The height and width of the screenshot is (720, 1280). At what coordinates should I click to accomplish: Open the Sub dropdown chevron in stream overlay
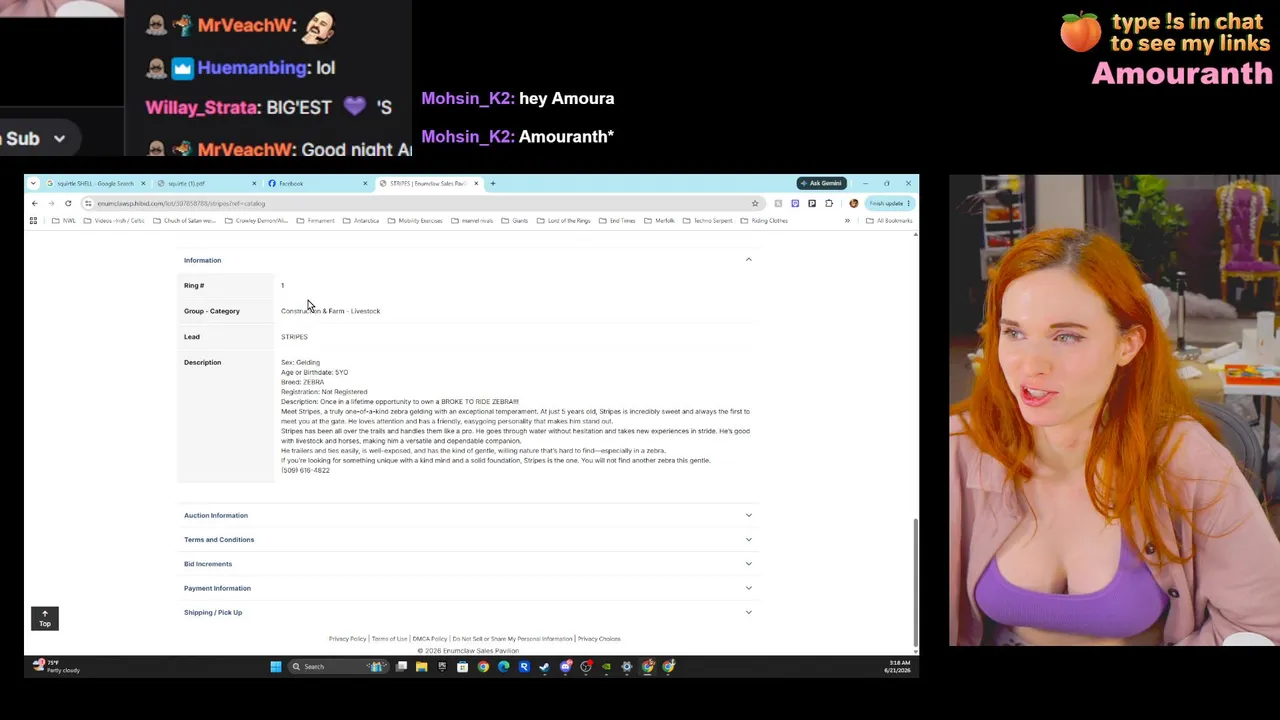pos(59,139)
